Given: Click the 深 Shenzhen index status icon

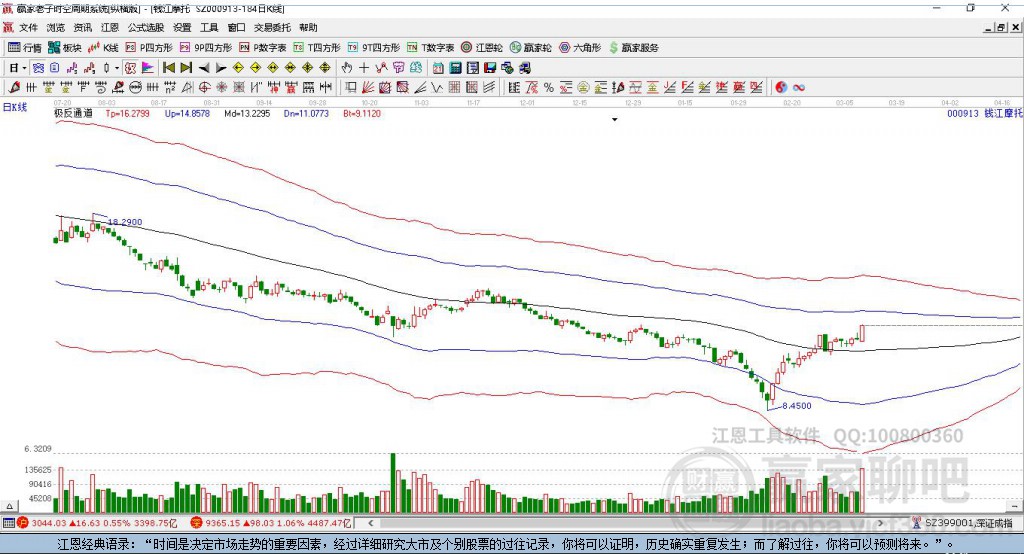Looking at the screenshot, I should 196,523.
